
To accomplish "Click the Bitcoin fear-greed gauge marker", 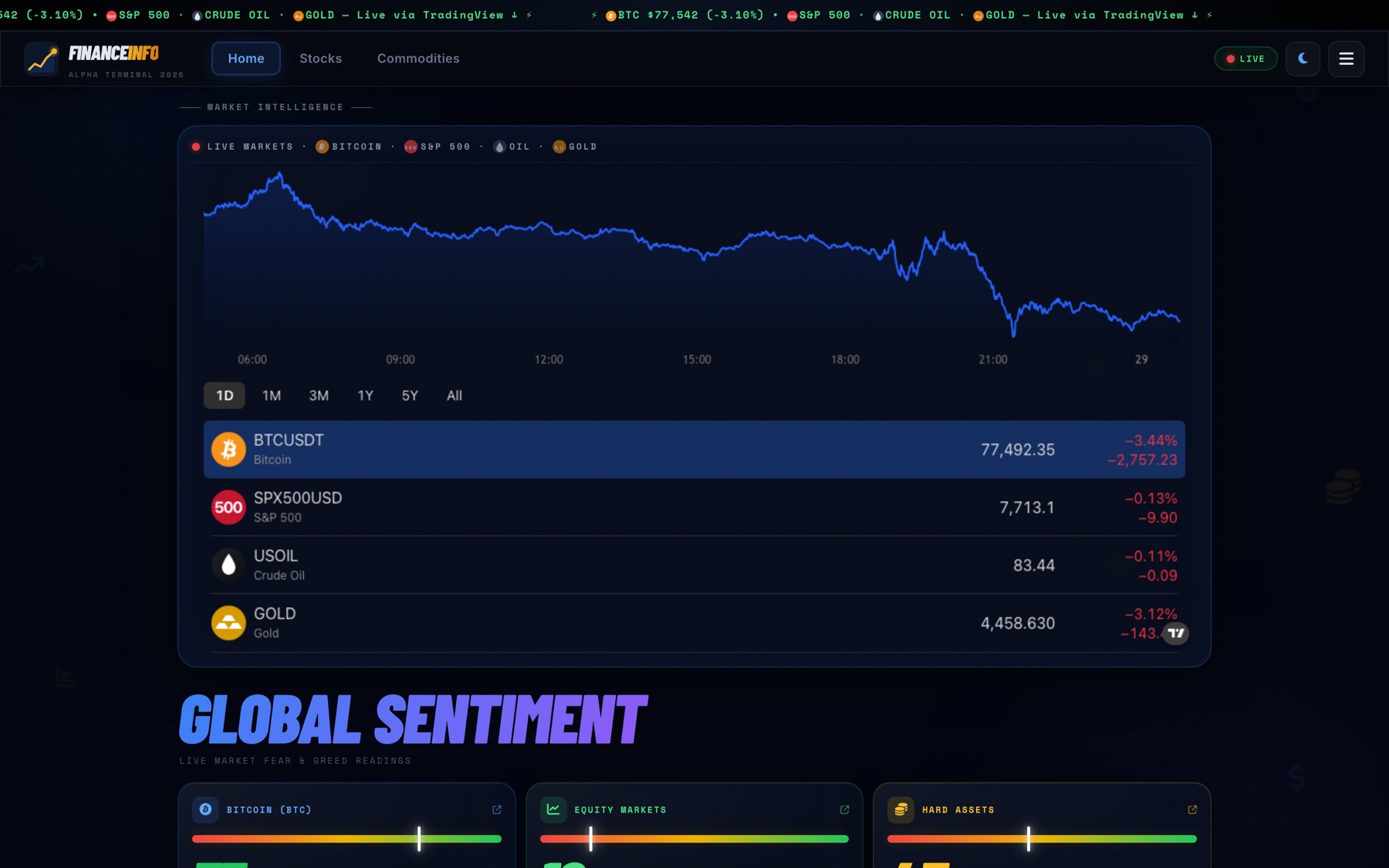I will (419, 839).
